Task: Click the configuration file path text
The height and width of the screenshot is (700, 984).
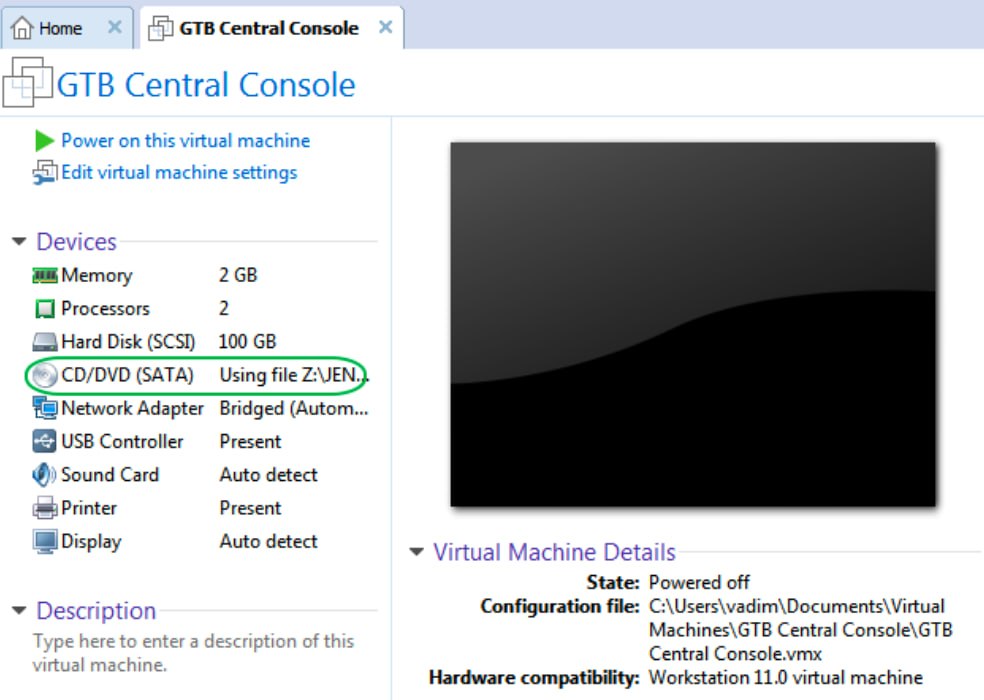Action: click(801, 630)
